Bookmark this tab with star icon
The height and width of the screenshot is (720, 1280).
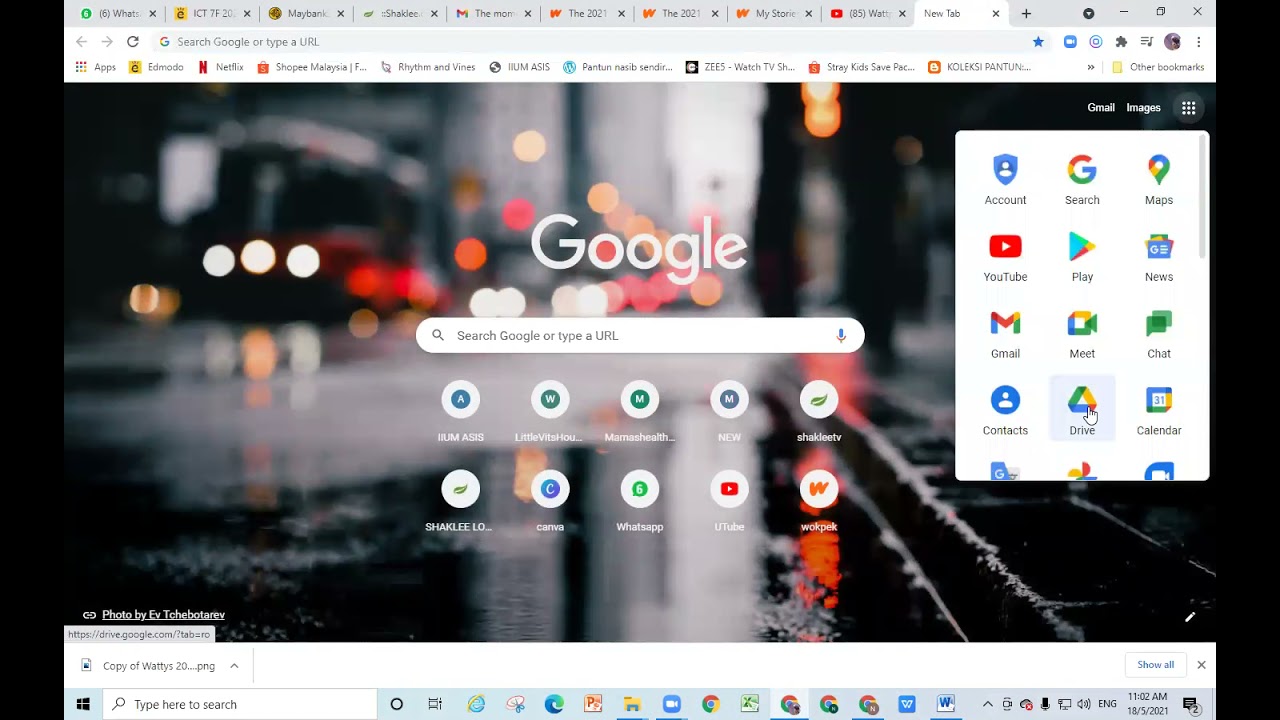coord(1038,42)
